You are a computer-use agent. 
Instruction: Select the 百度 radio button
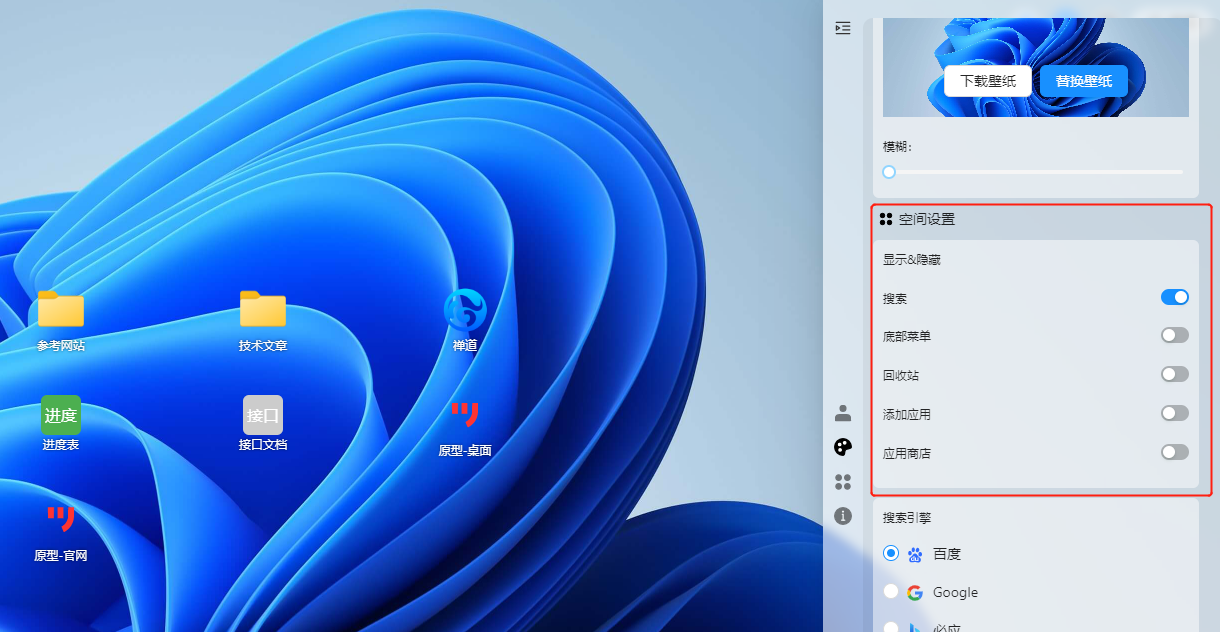point(891,553)
